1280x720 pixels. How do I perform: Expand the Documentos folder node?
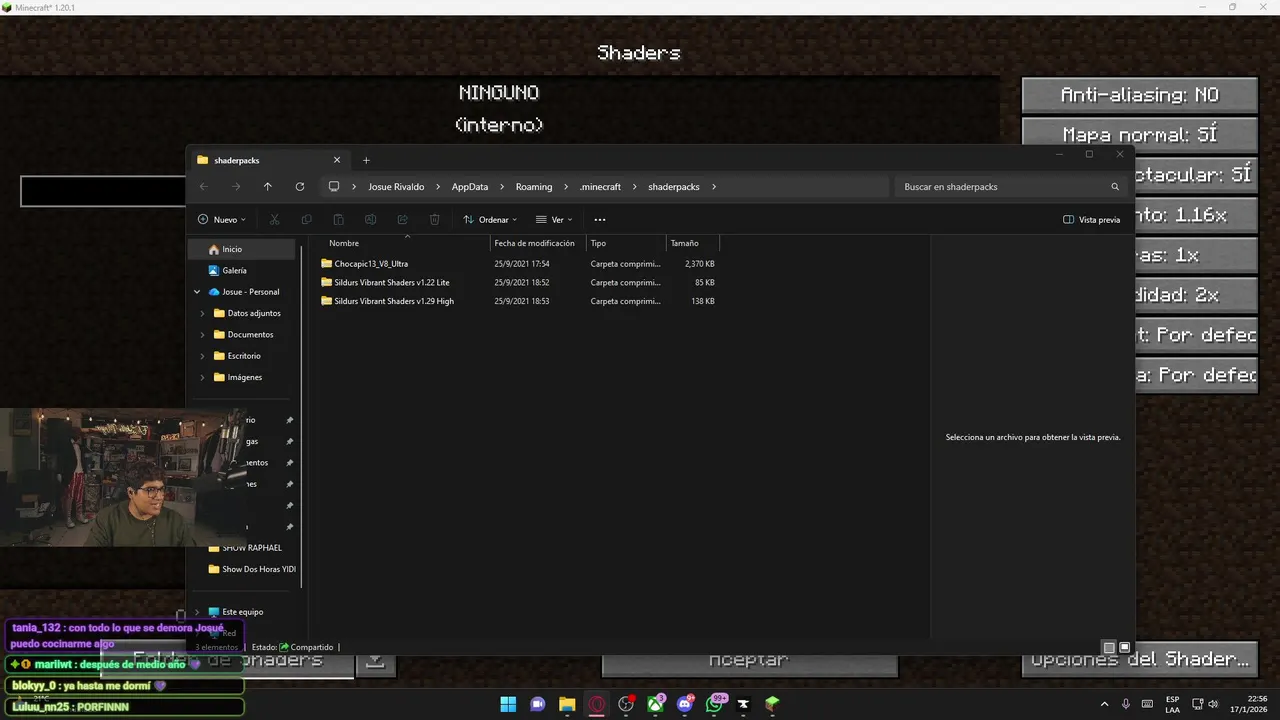[203, 334]
